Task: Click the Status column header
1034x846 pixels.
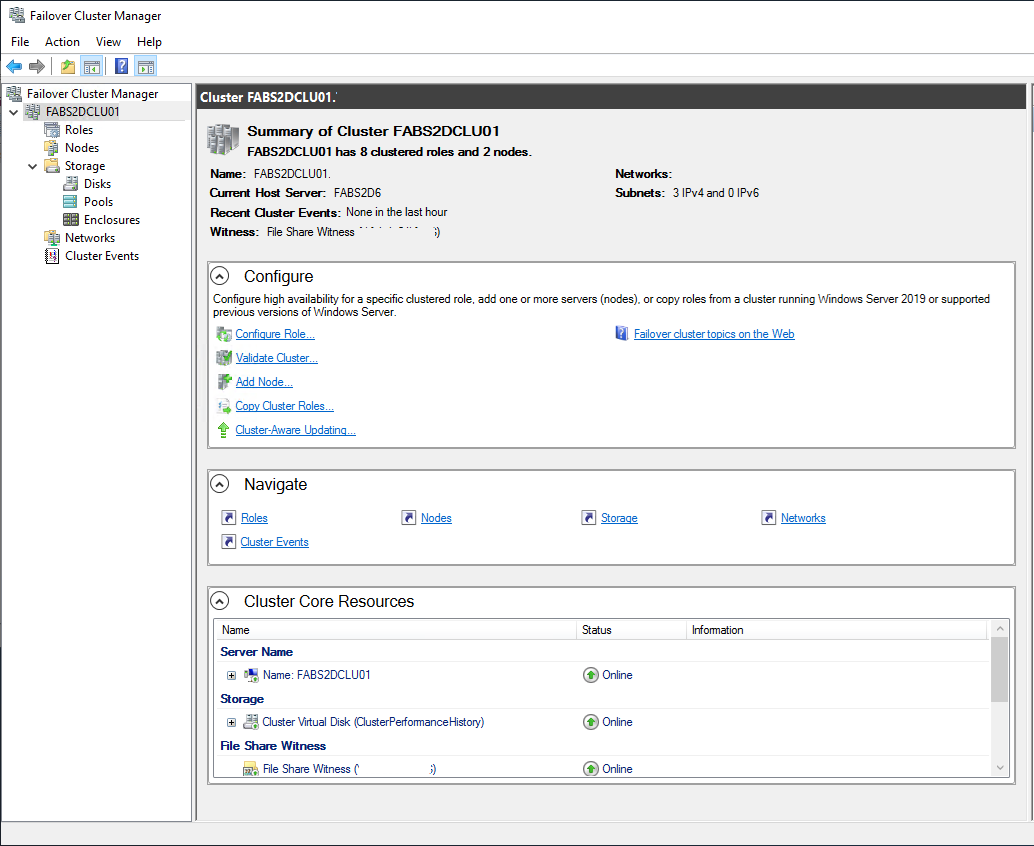Action: 632,630
